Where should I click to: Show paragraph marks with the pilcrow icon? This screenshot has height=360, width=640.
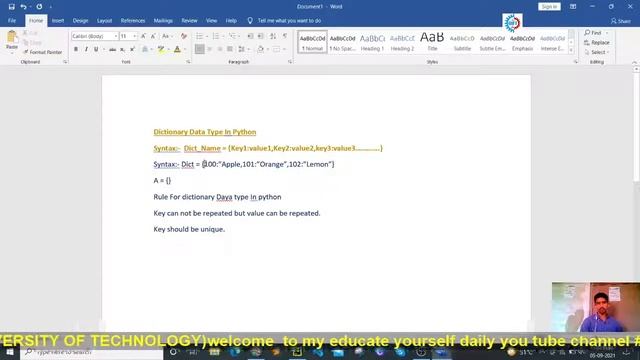point(285,36)
